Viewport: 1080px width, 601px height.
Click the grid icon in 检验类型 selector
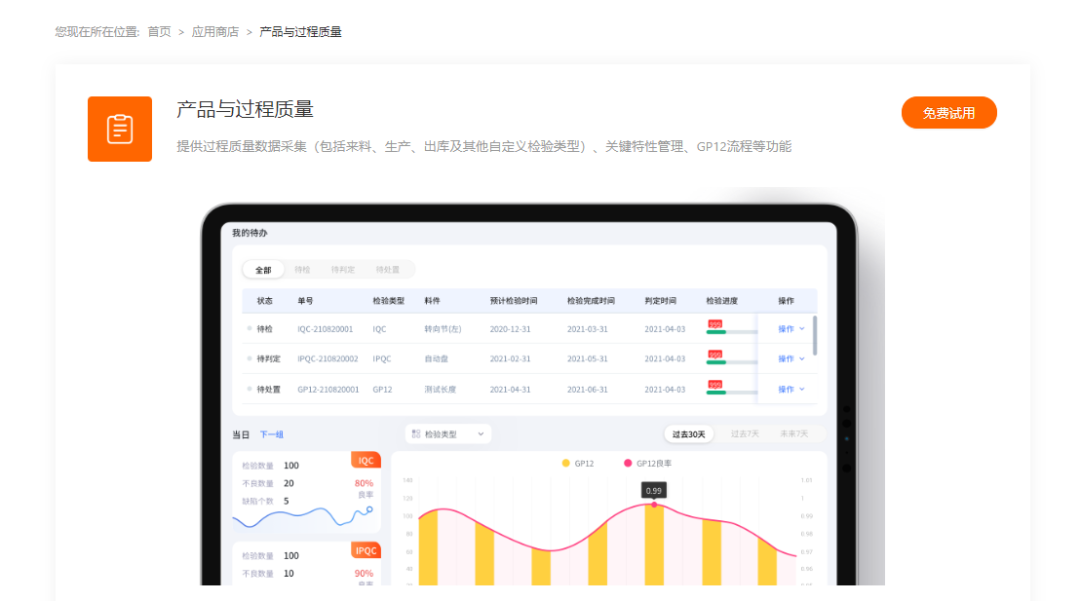point(416,434)
